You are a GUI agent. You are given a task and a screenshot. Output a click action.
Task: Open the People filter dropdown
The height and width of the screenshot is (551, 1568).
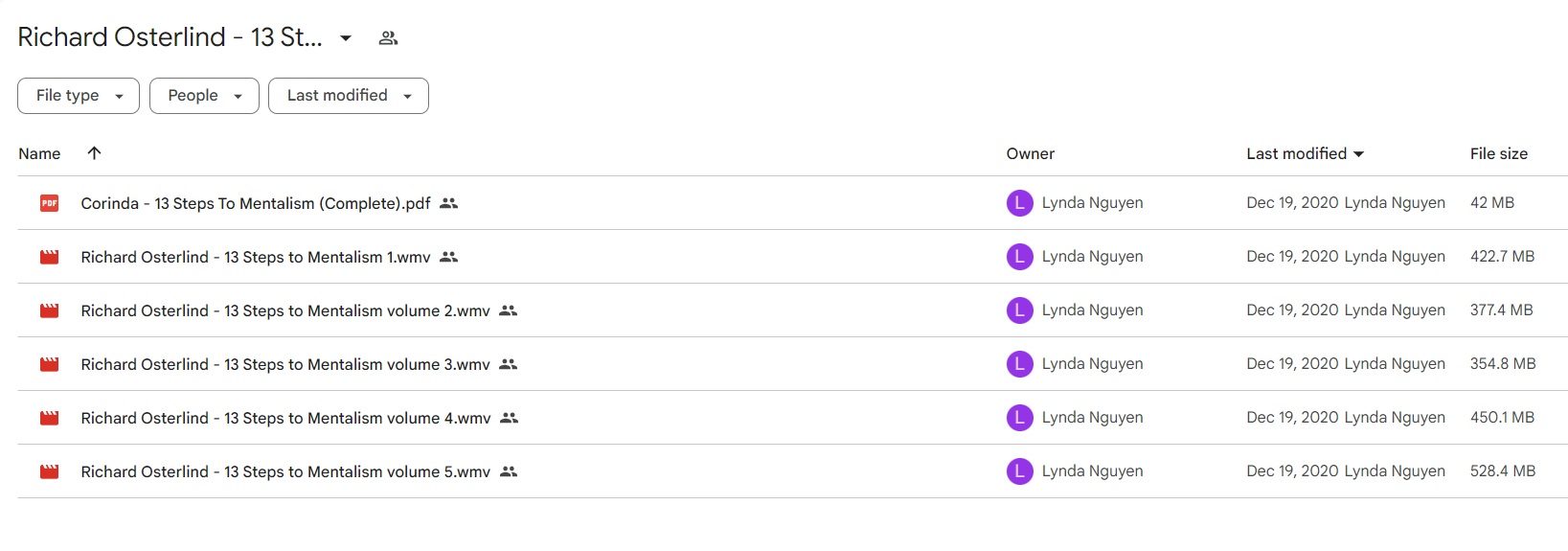pyautogui.click(x=204, y=96)
